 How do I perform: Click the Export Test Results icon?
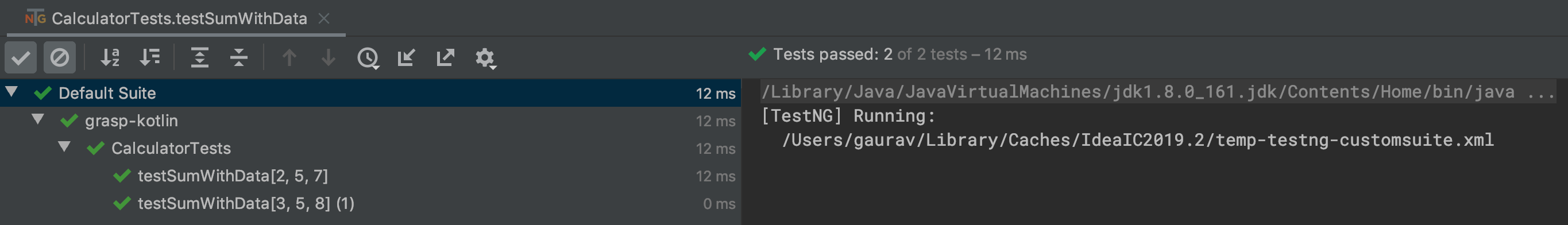tap(446, 58)
